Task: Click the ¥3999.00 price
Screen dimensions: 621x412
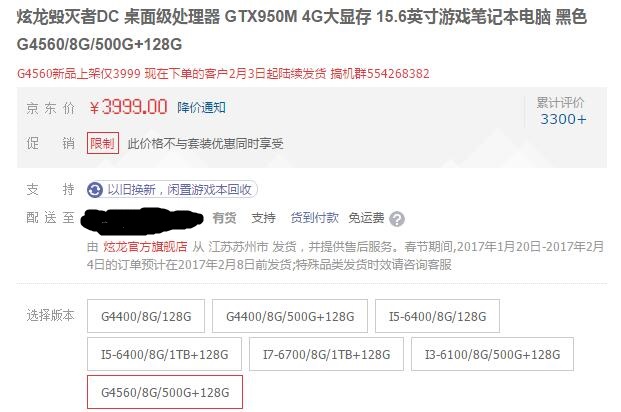Action: click(128, 107)
